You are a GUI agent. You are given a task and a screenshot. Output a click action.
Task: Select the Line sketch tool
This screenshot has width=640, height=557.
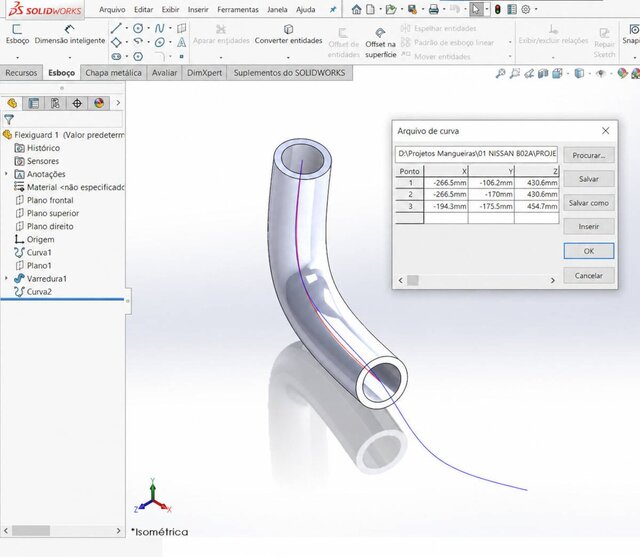click(x=116, y=28)
